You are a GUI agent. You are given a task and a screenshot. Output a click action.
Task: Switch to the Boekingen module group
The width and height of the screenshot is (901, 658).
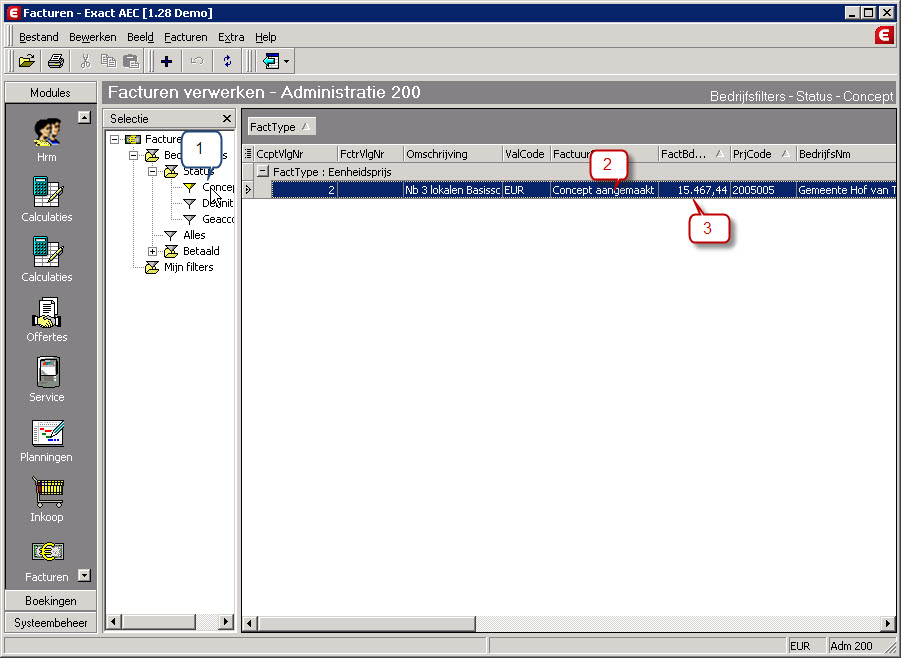[51, 601]
